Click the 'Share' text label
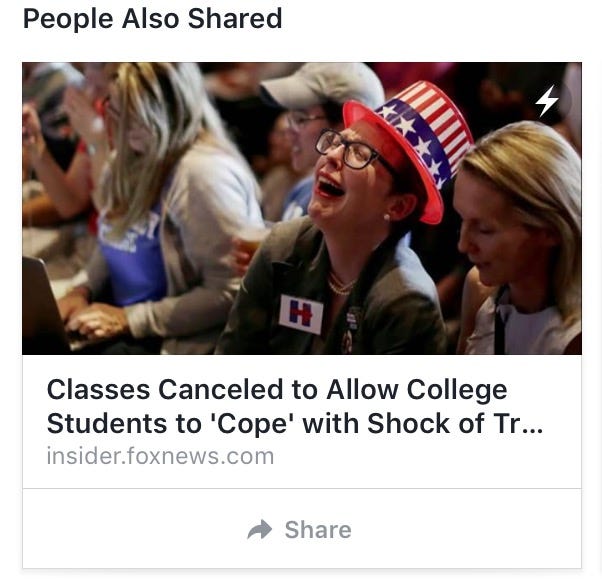602x581 pixels. point(318,530)
